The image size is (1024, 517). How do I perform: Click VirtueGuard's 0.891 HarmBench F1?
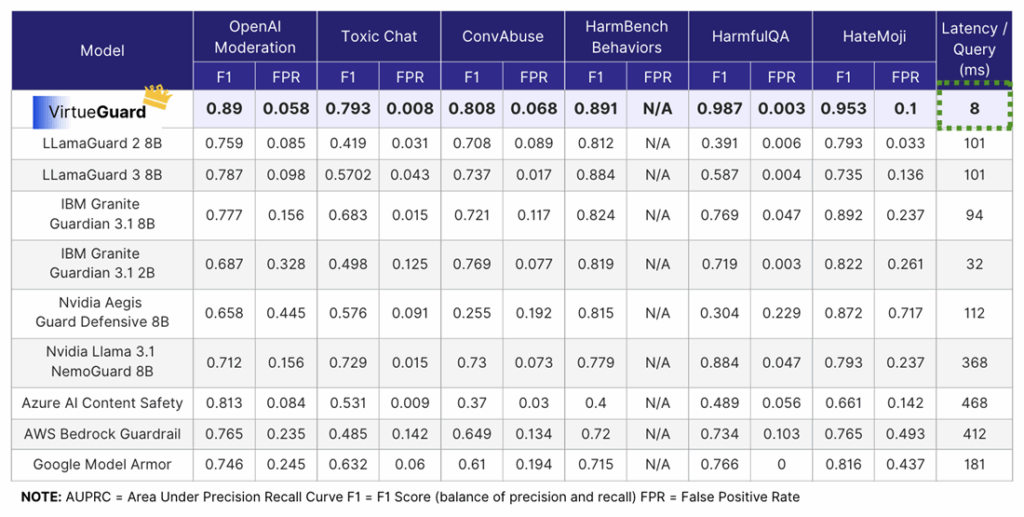point(596,109)
